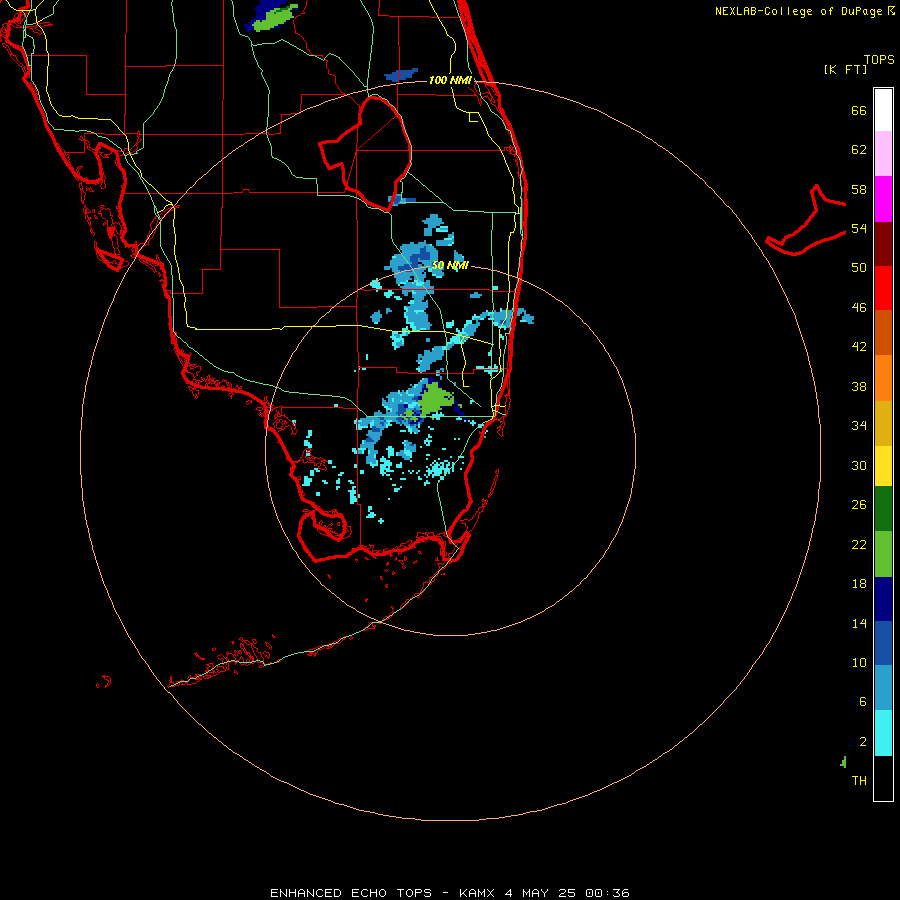Viewport: 900px width, 900px height.
Task: Click the '50 NMI' range ring label
Action: [x=450, y=266]
